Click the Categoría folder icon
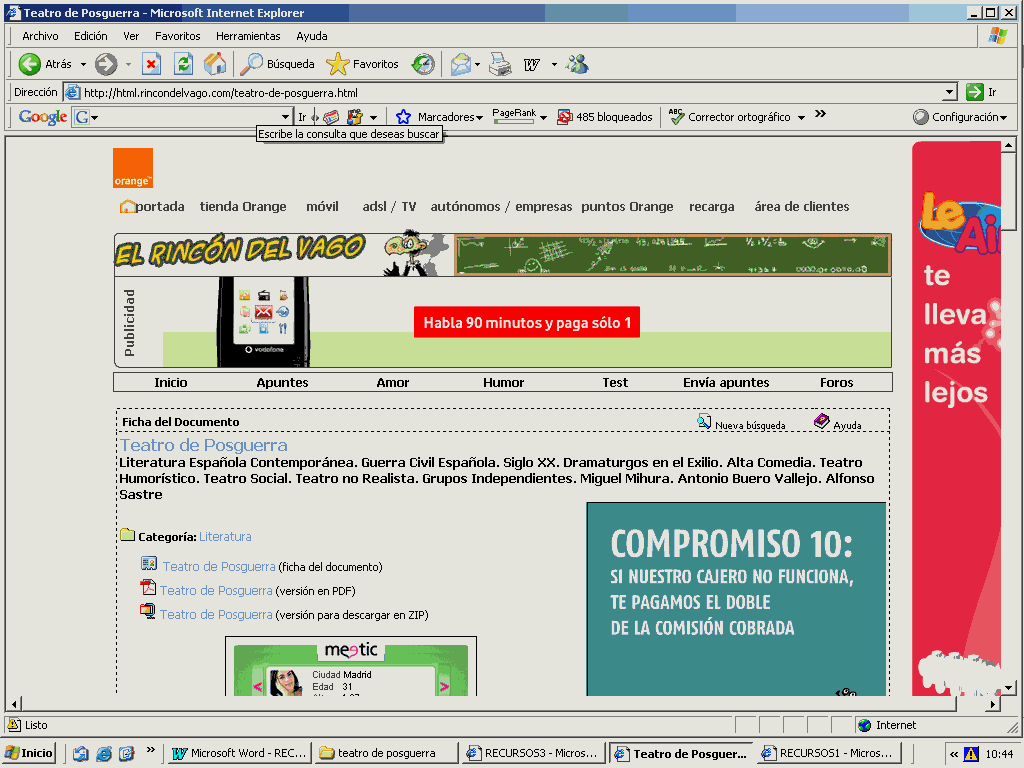 coord(127,535)
